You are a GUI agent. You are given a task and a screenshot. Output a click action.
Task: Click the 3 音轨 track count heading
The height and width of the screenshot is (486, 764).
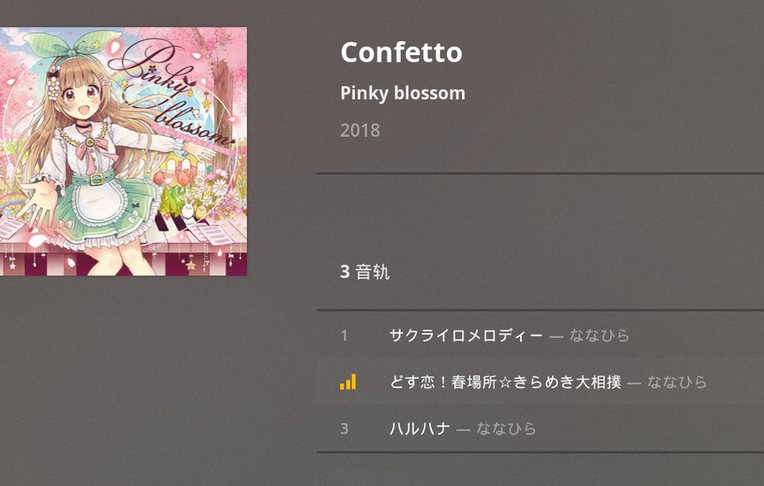365,271
